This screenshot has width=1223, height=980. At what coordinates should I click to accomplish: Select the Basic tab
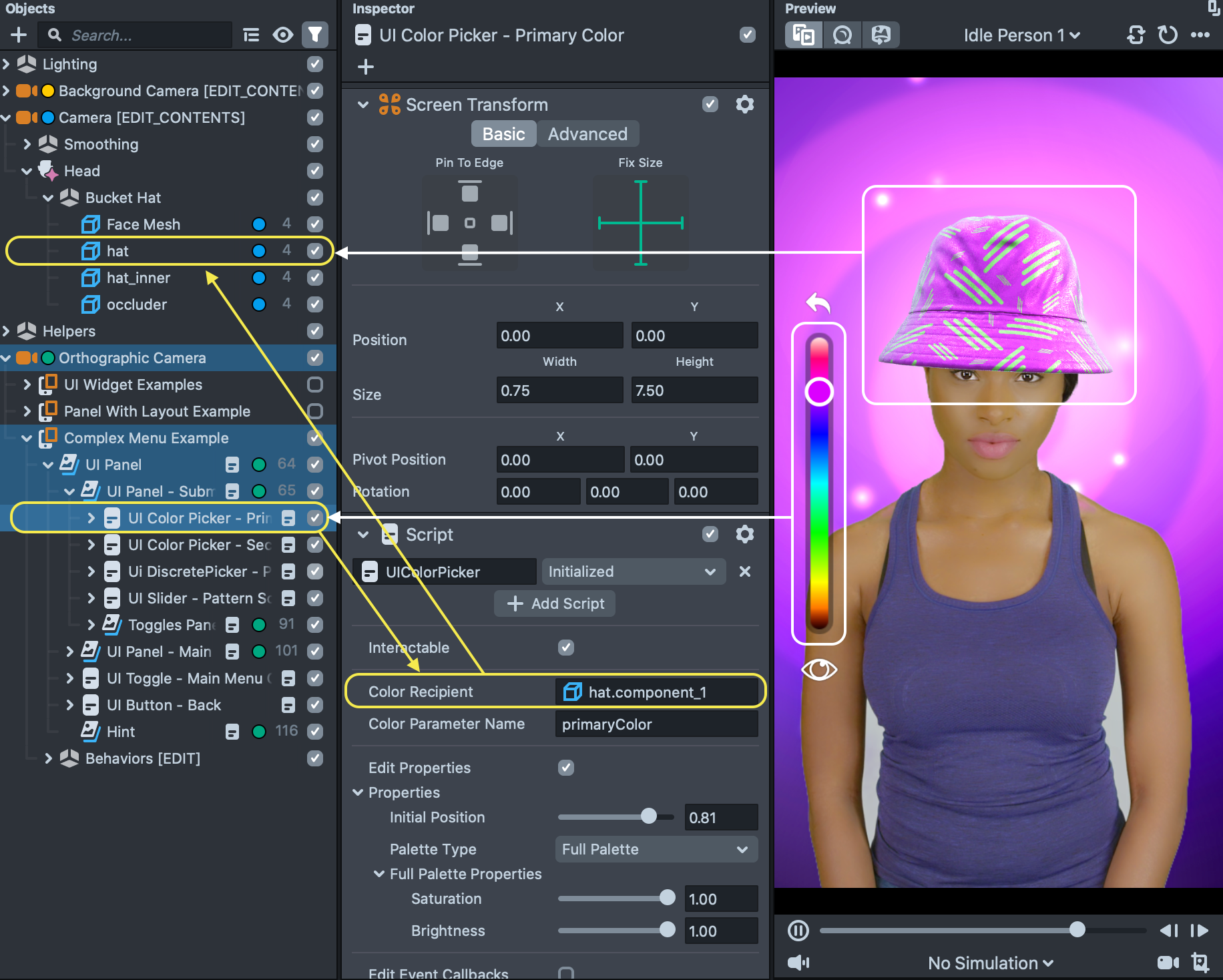(x=503, y=134)
